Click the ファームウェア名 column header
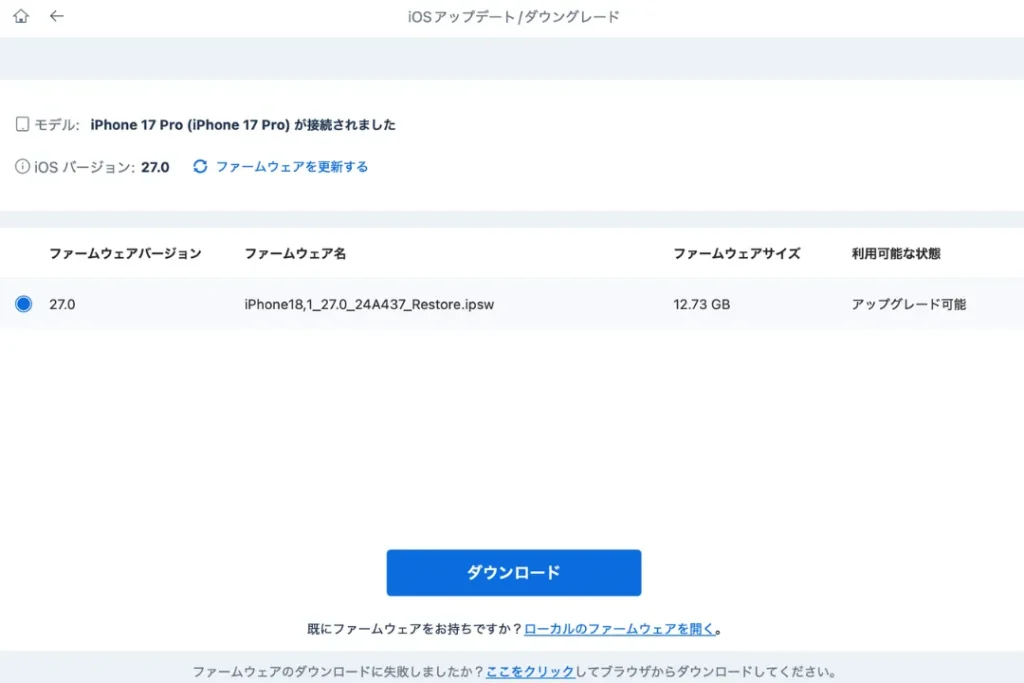 pyautogui.click(x=295, y=253)
